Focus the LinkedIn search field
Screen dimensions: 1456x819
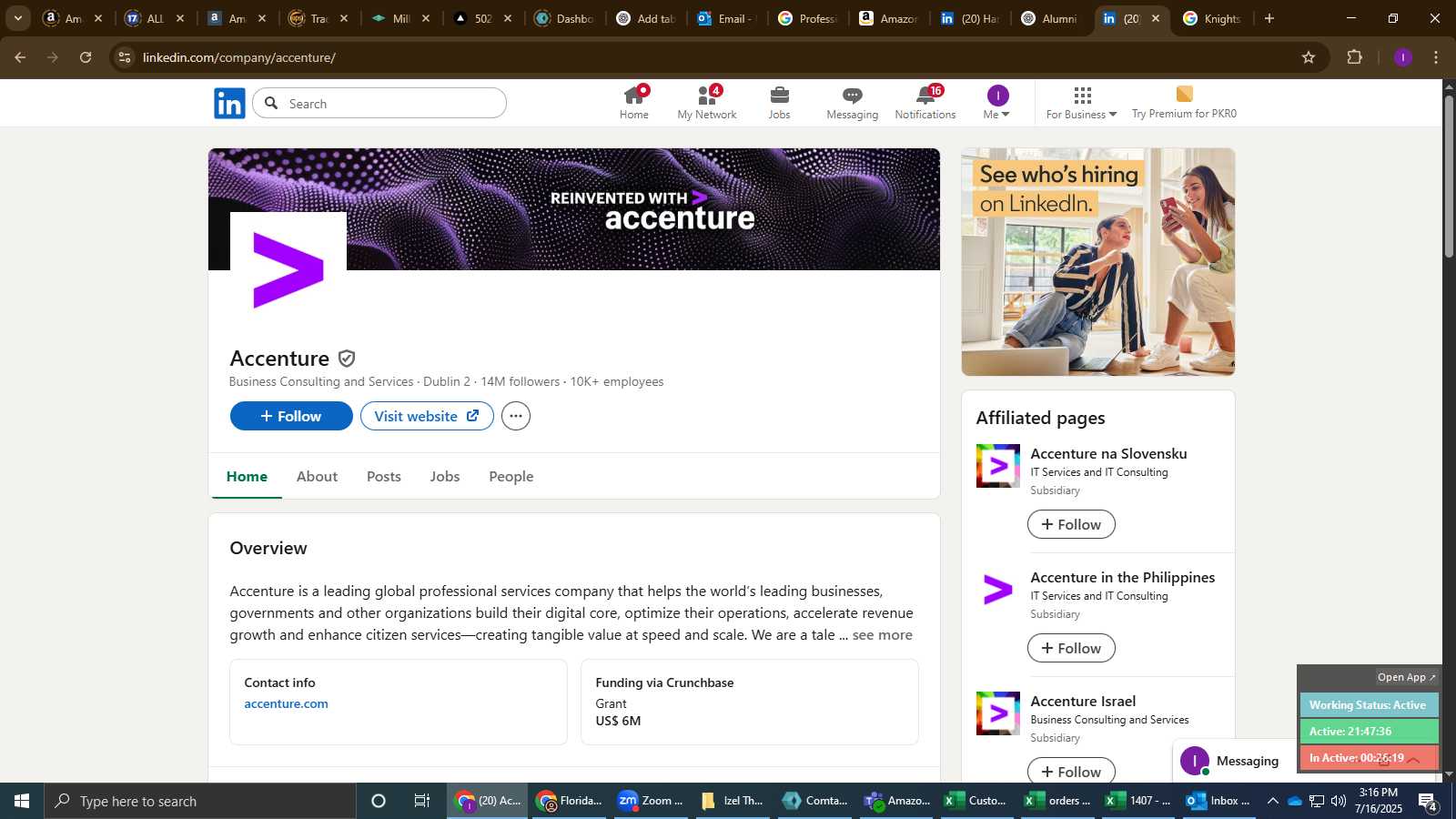click(379, 104)
